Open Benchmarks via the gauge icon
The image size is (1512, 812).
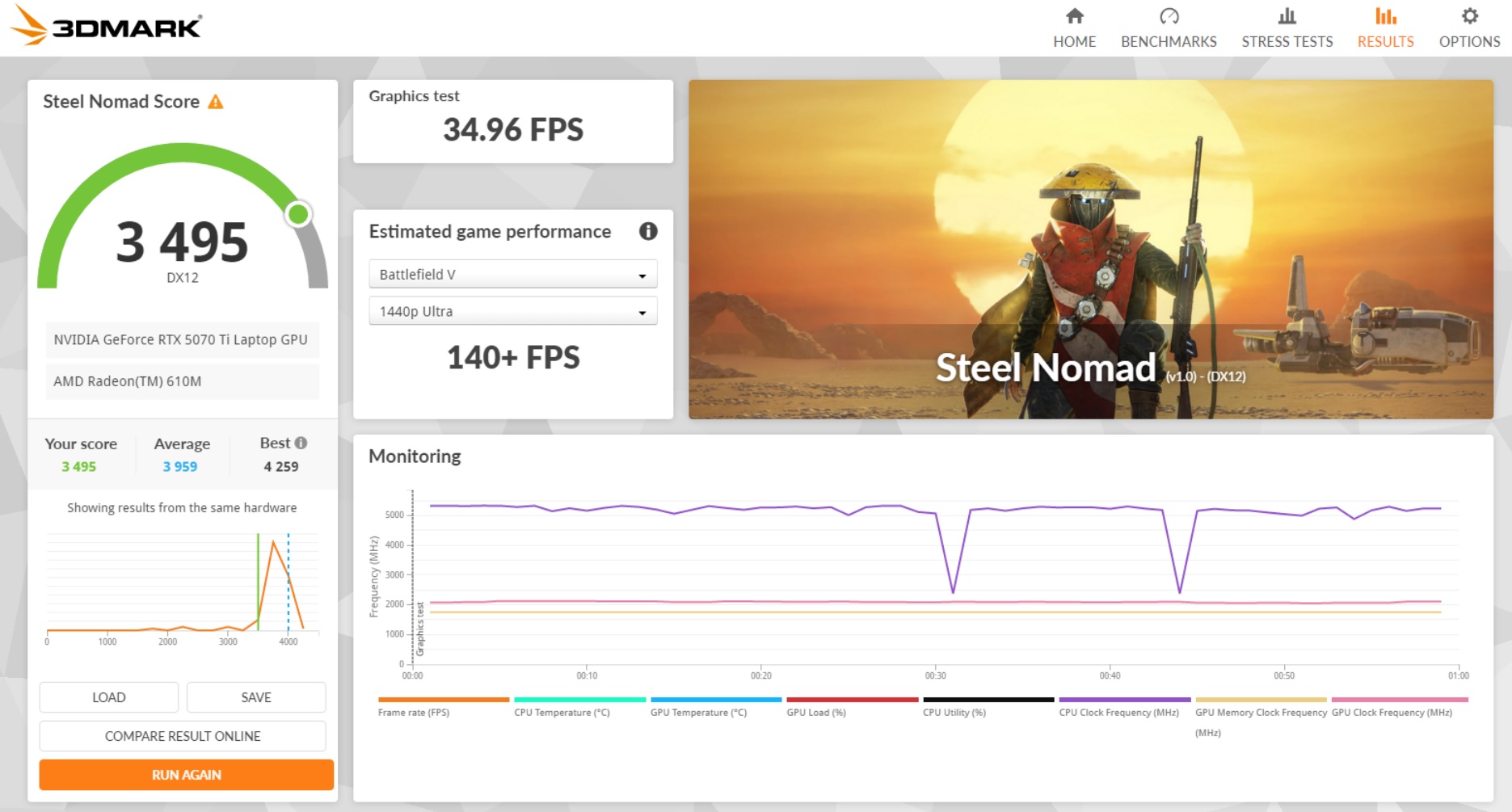[x=1169, y=16]
